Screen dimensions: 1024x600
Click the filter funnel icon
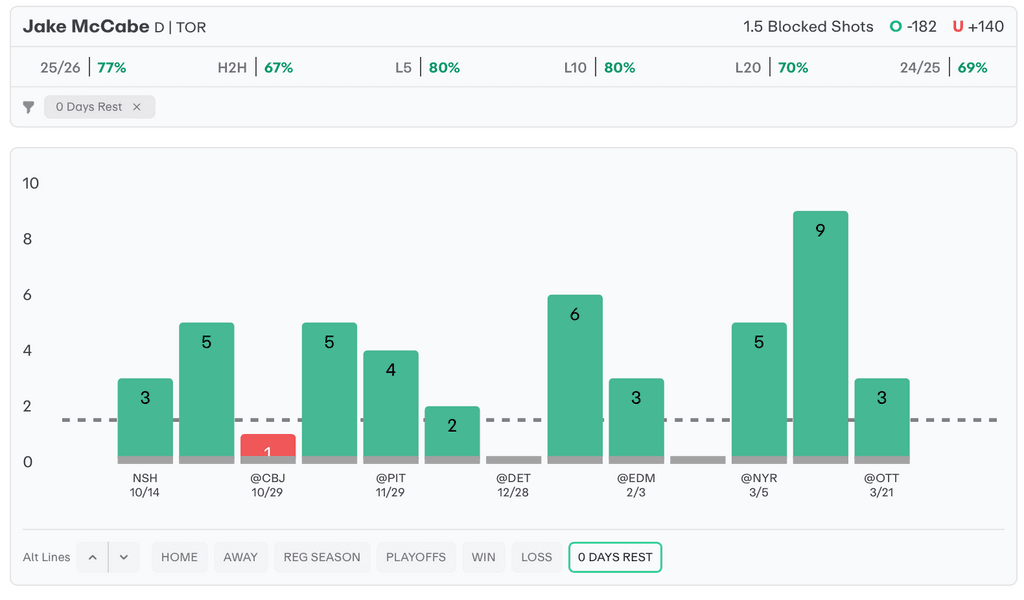tap(29, 107)
